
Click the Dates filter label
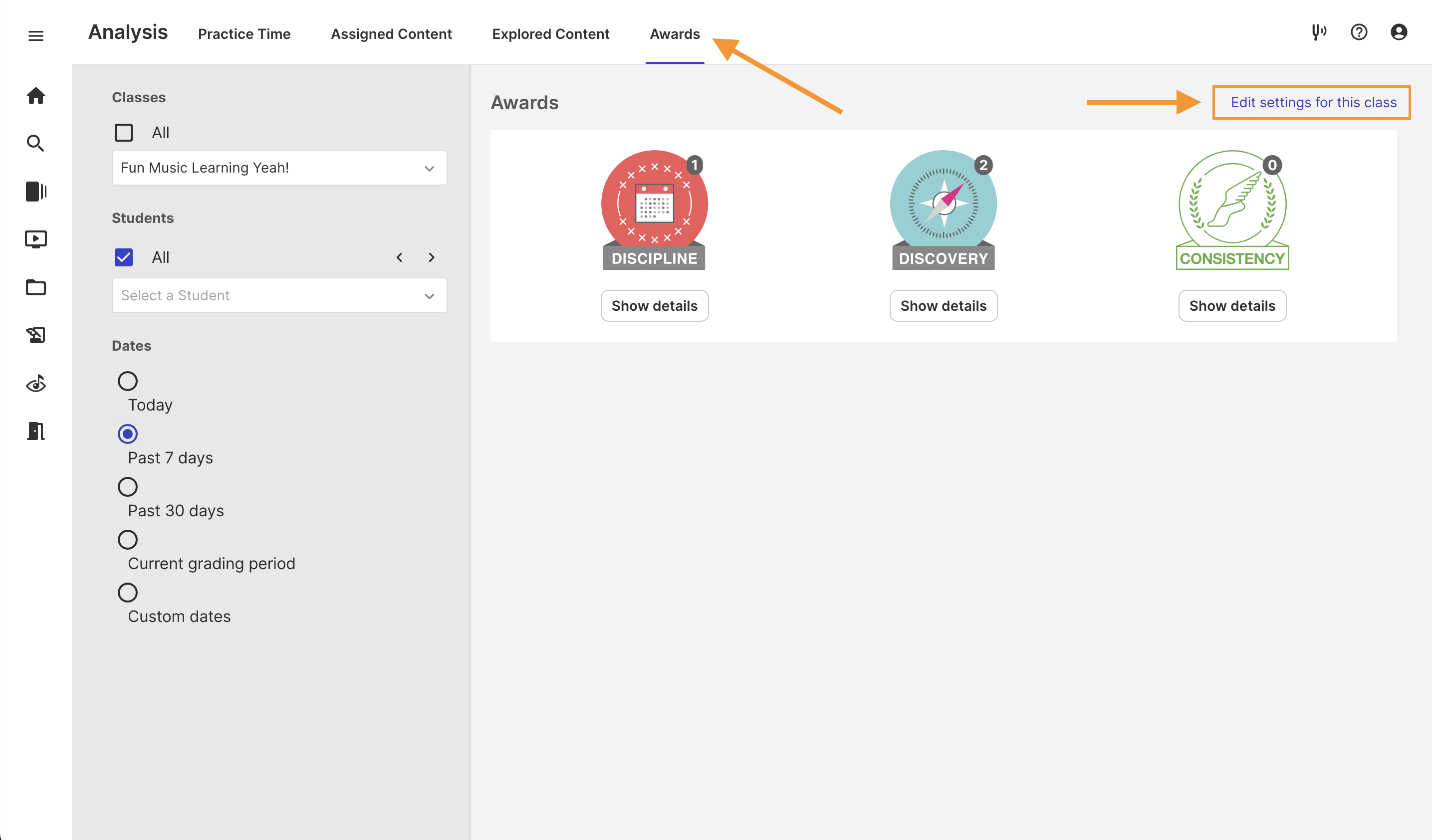tap(131, 346)
